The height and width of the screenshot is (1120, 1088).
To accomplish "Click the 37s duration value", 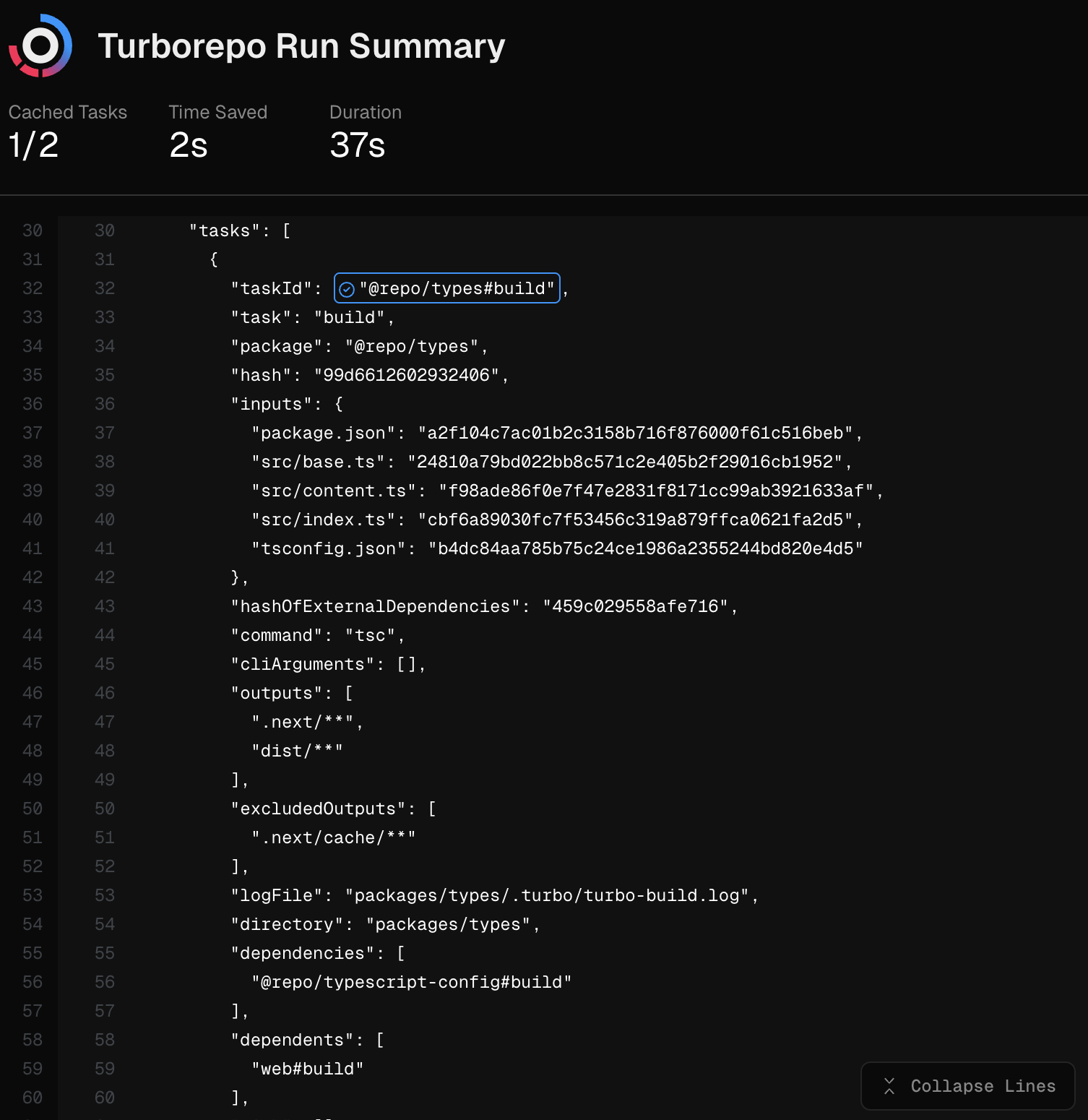I will (358, 145).
